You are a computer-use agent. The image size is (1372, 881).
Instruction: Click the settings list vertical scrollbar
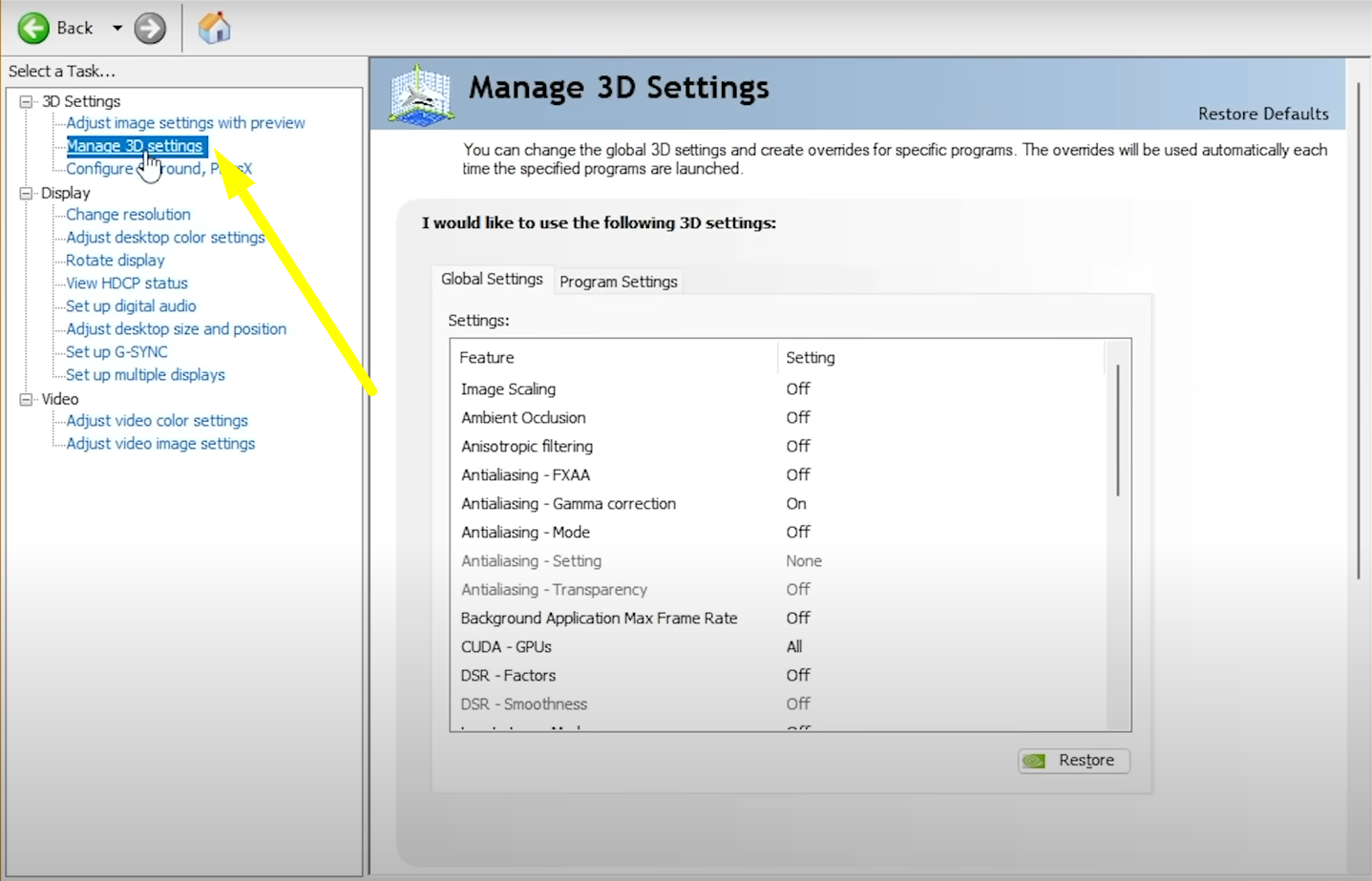click(x=1117, y=430)
